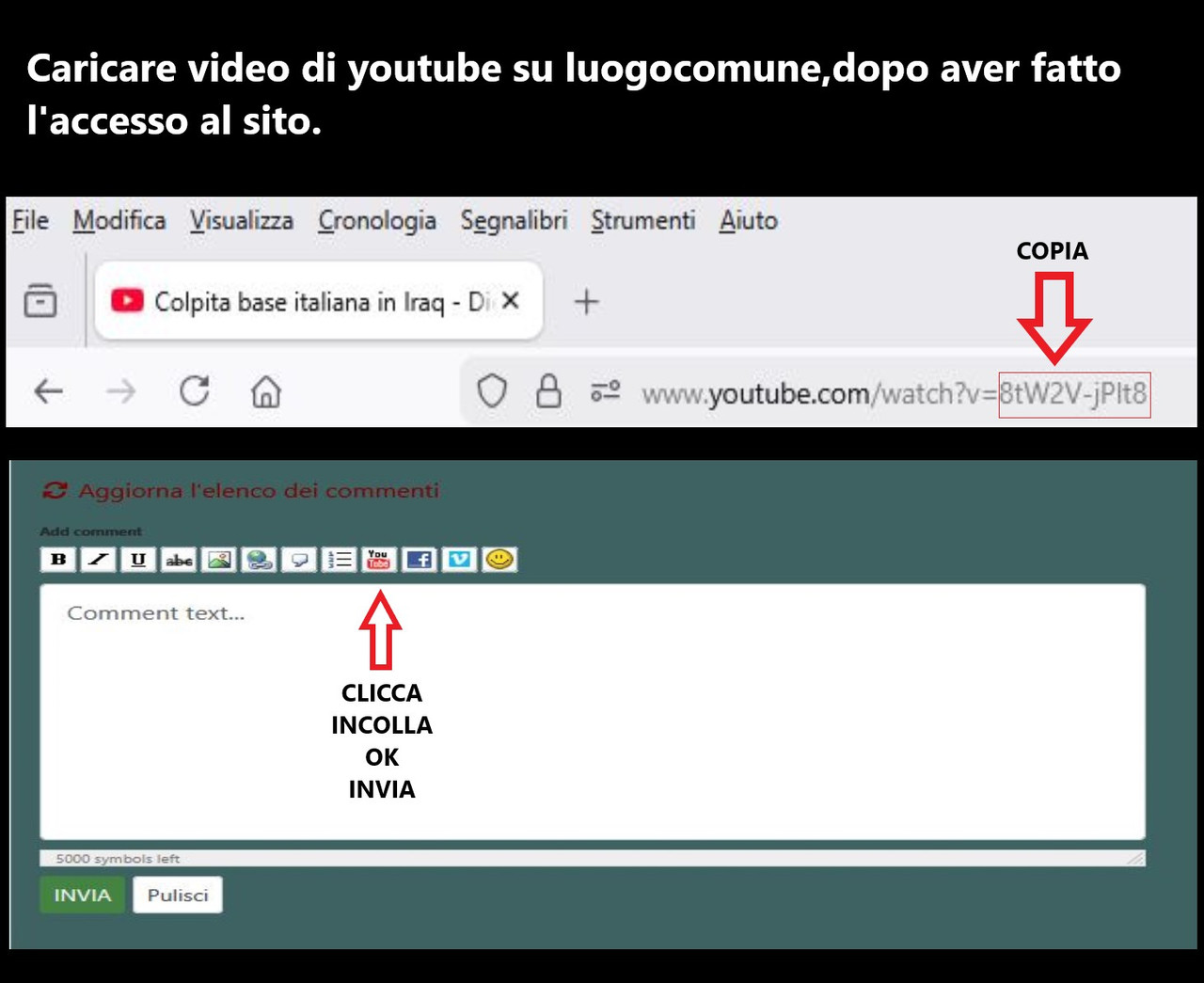Click the 5000 symbols left counter

118,859
